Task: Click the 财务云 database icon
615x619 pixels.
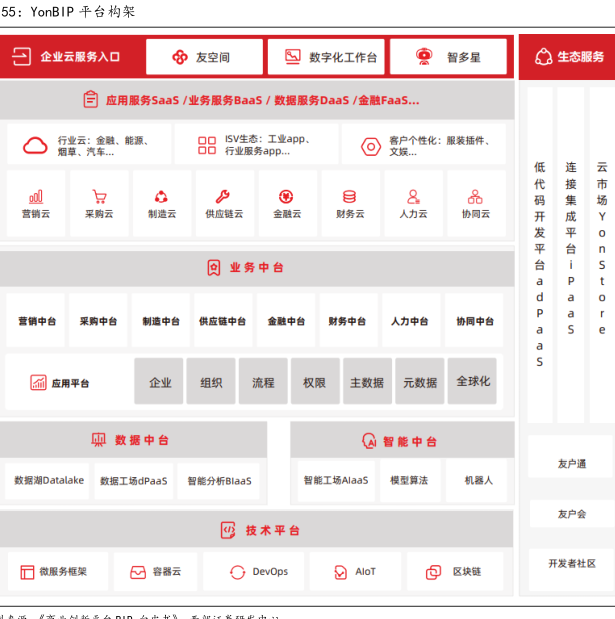Action: 349,197
